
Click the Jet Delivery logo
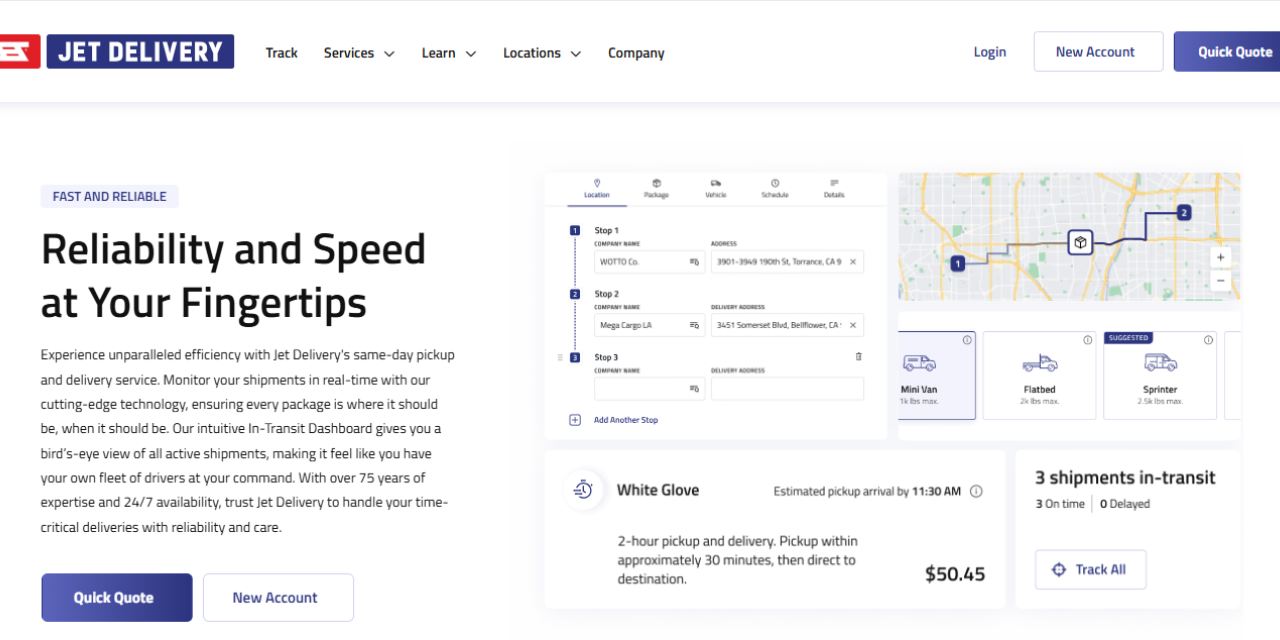pos(117,51)
